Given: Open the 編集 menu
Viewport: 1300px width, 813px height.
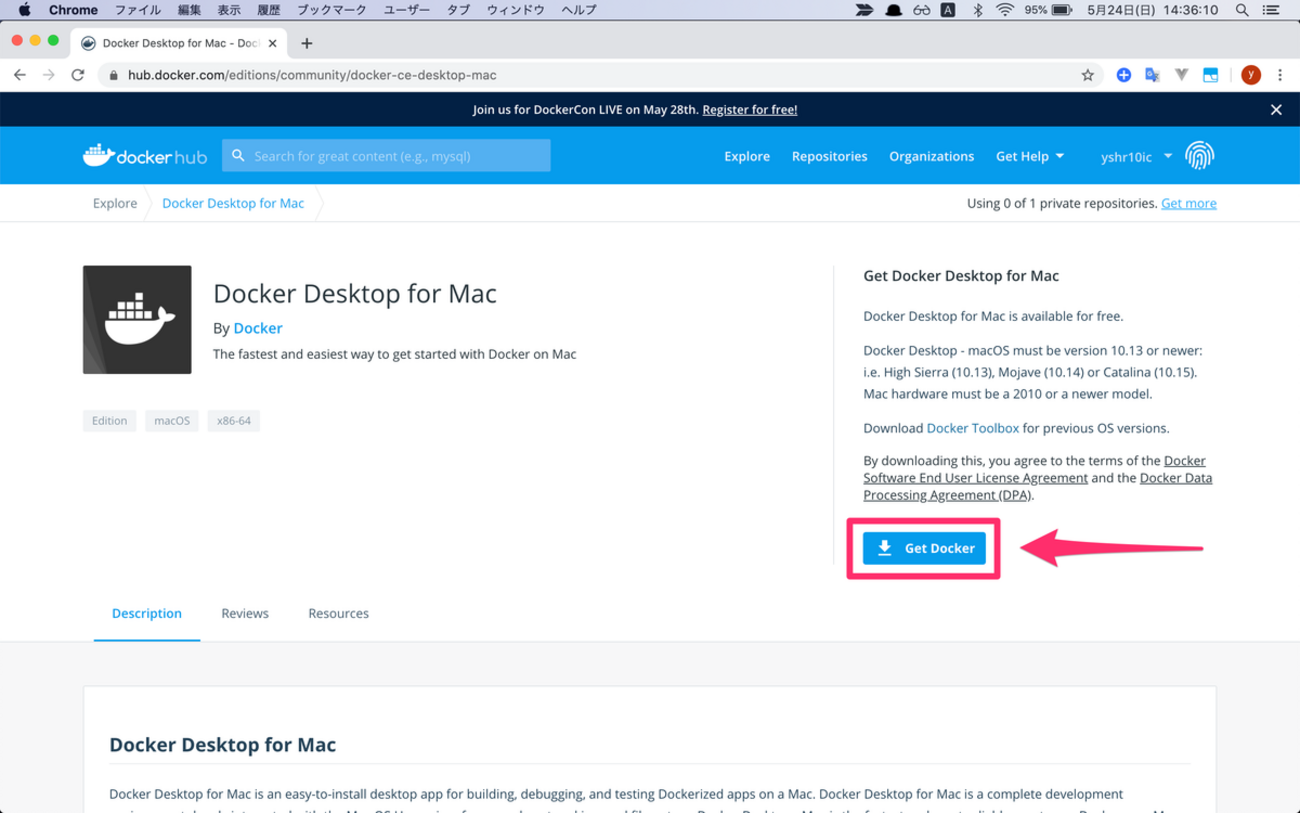Looking at the screenshot, I should pos(189,10).
